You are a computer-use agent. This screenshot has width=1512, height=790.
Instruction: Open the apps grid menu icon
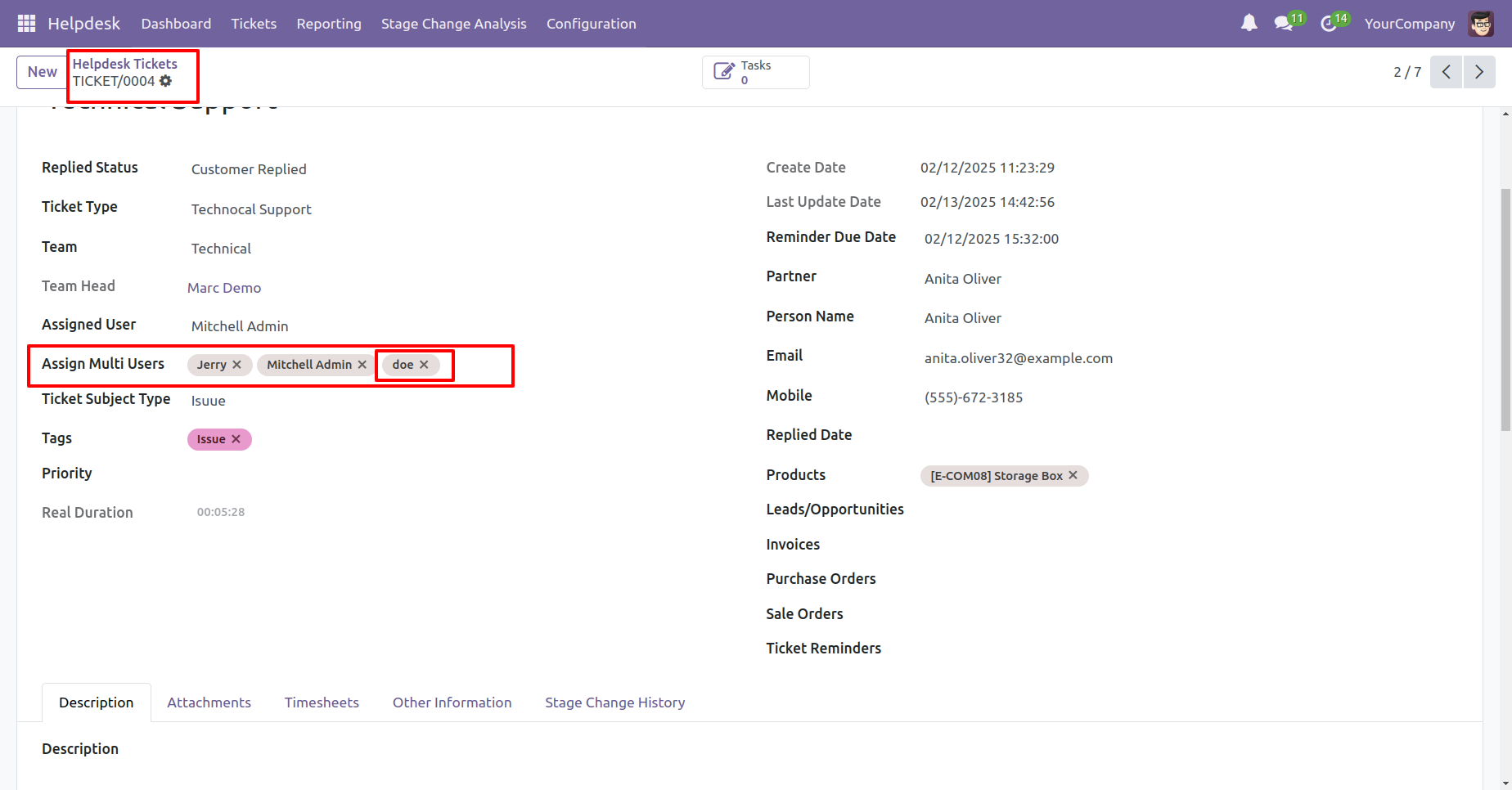[x=26, y=24]
